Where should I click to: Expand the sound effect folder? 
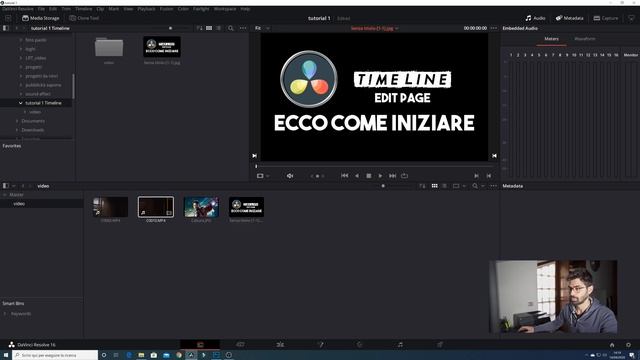(21, 94)
